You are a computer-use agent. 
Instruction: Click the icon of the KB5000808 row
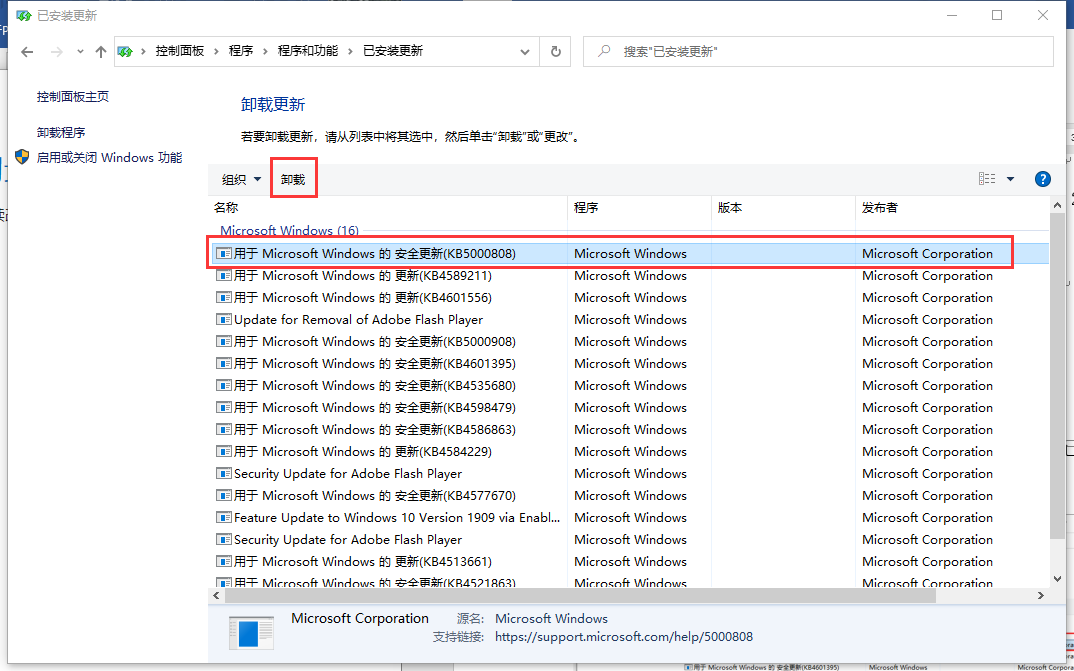coord(223,253)
